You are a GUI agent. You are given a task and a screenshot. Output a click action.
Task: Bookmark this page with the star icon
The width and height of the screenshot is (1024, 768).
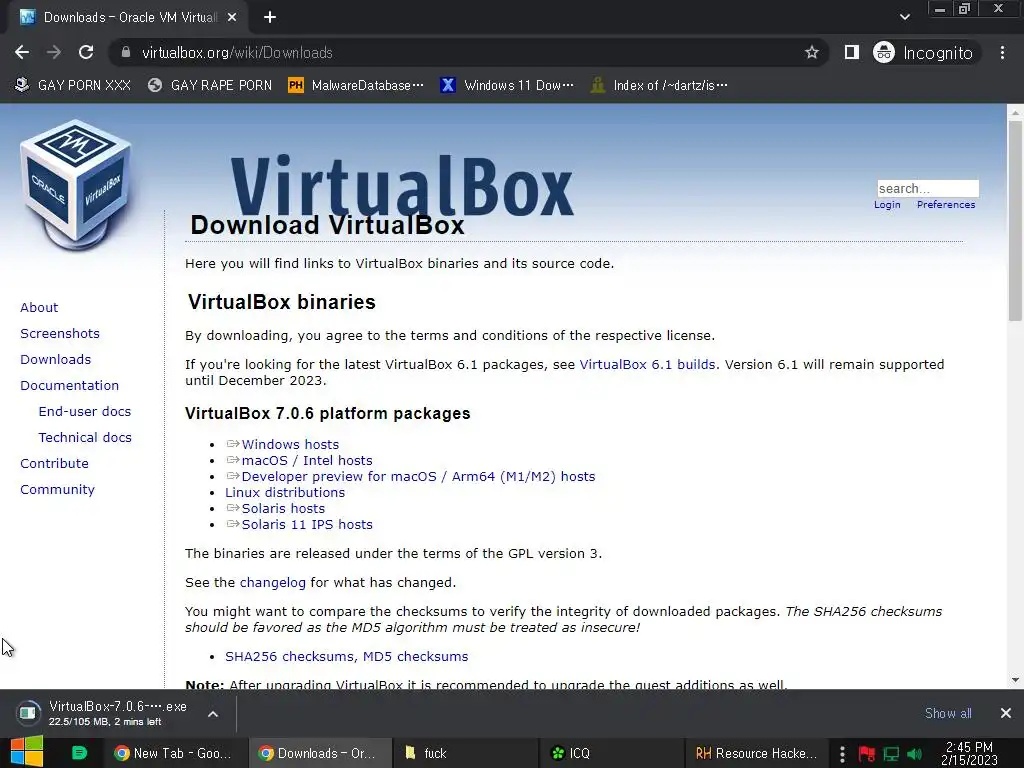(811, 52)
